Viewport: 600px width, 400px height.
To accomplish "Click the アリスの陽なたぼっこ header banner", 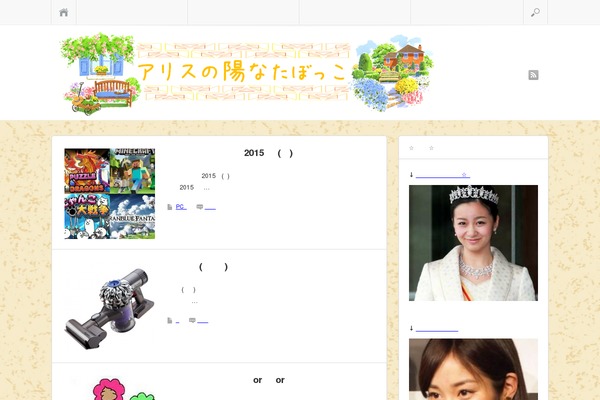I will (247, 73).
